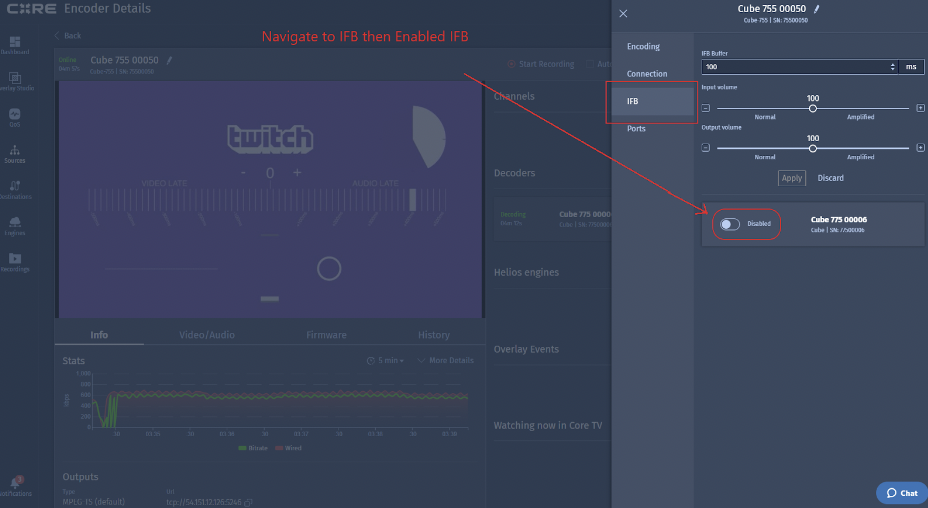Screen dimensions: 928x508
Task: Close the encoder settings side panel
Action: click(623, 14)
